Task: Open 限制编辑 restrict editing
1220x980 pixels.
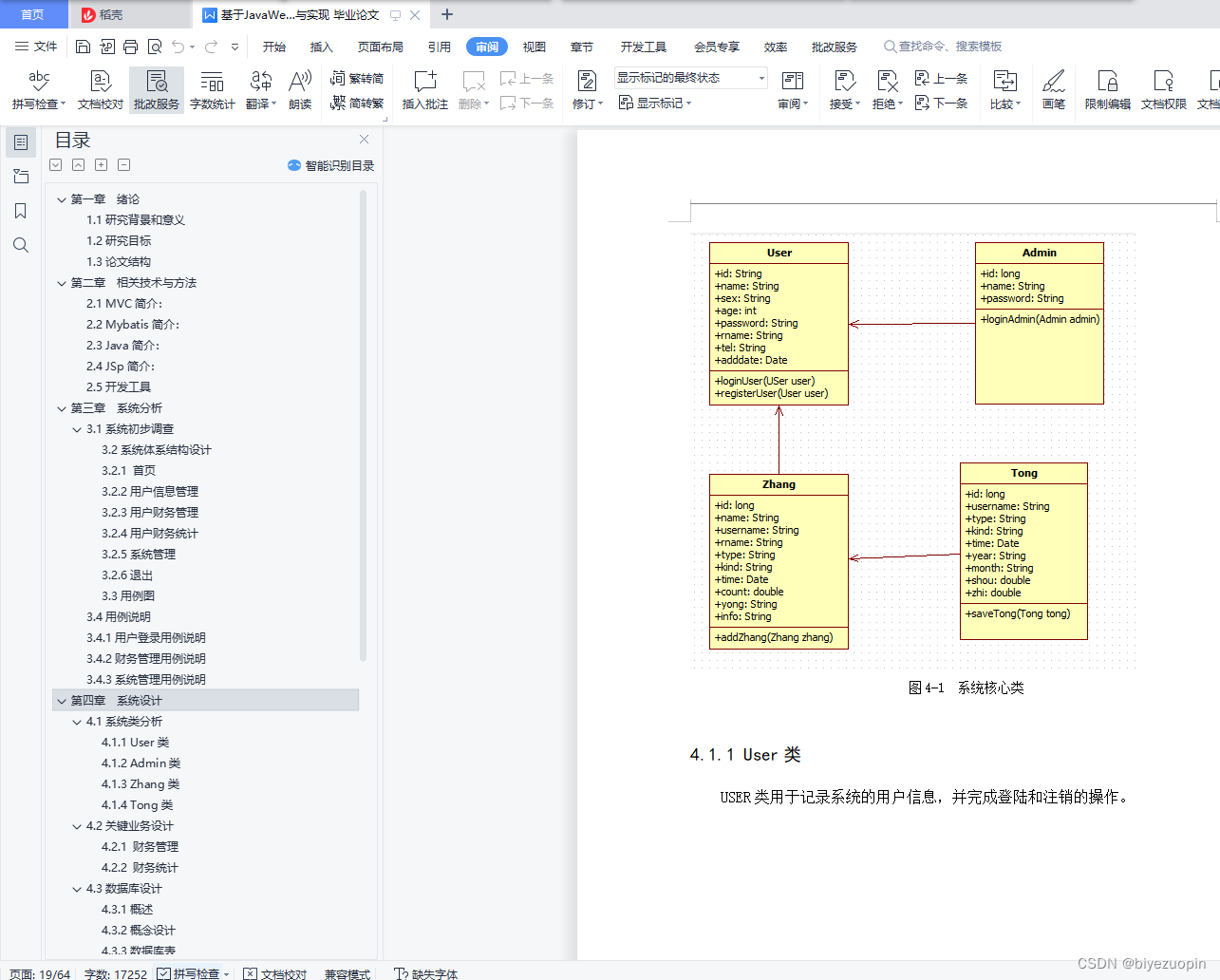Action: (x=1108, y=89)
